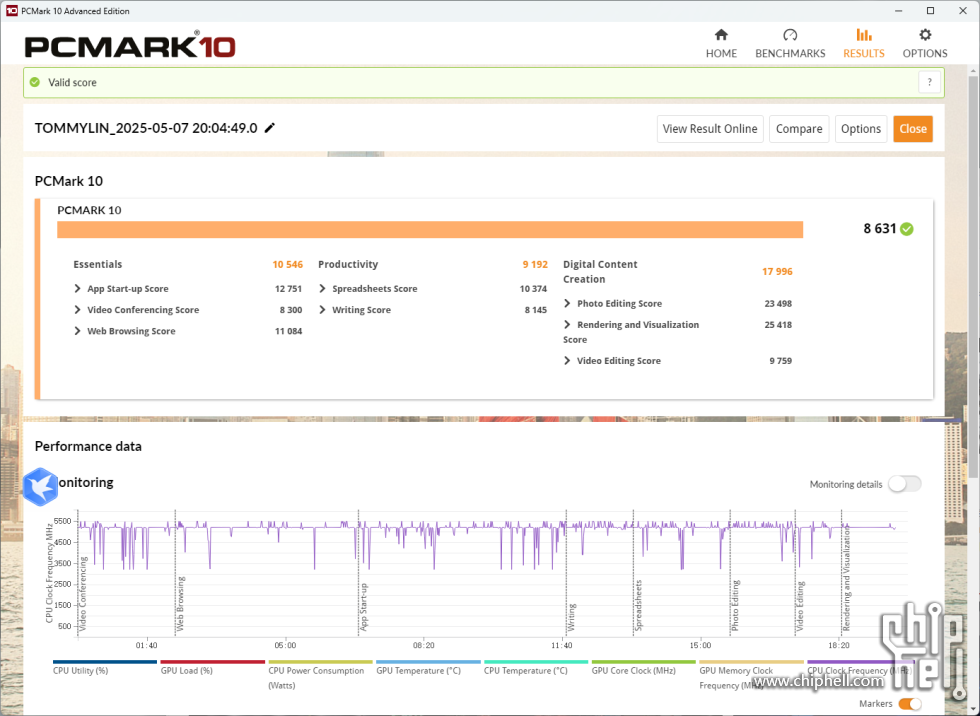
Task: Maximize the PCMark 10 window
Action: tap(930, 11)
